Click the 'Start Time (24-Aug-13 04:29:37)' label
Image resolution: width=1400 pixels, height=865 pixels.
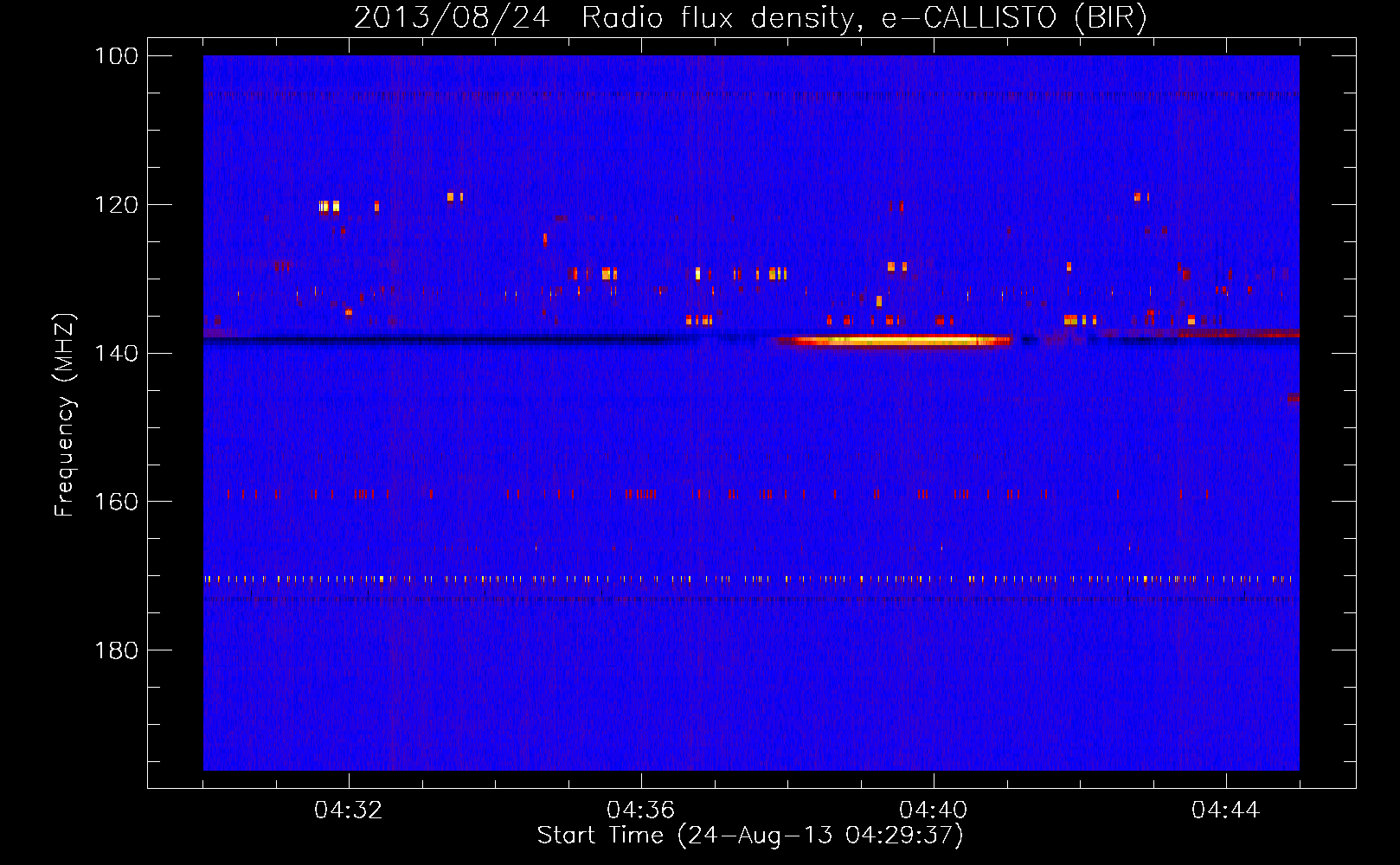[750, 836]
